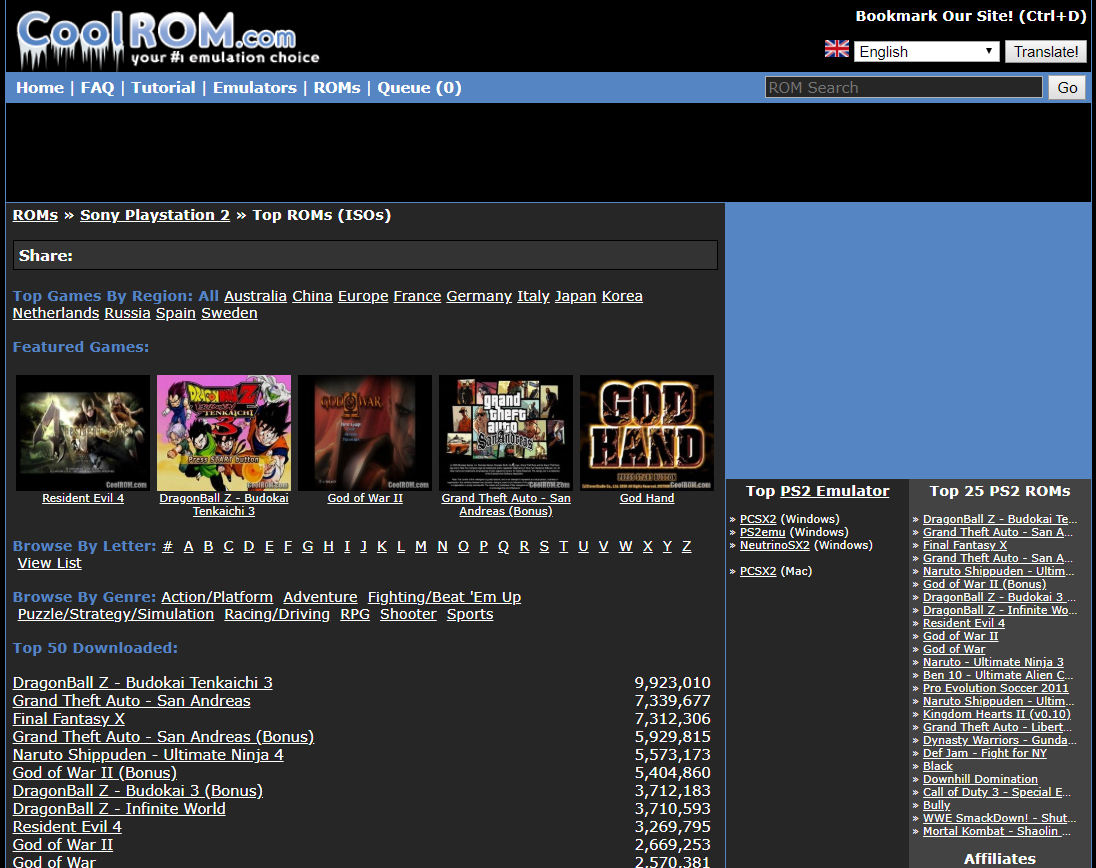Screen dimensions: 1096x868
Task: Select the Netherlands region link
Action: 56,313
